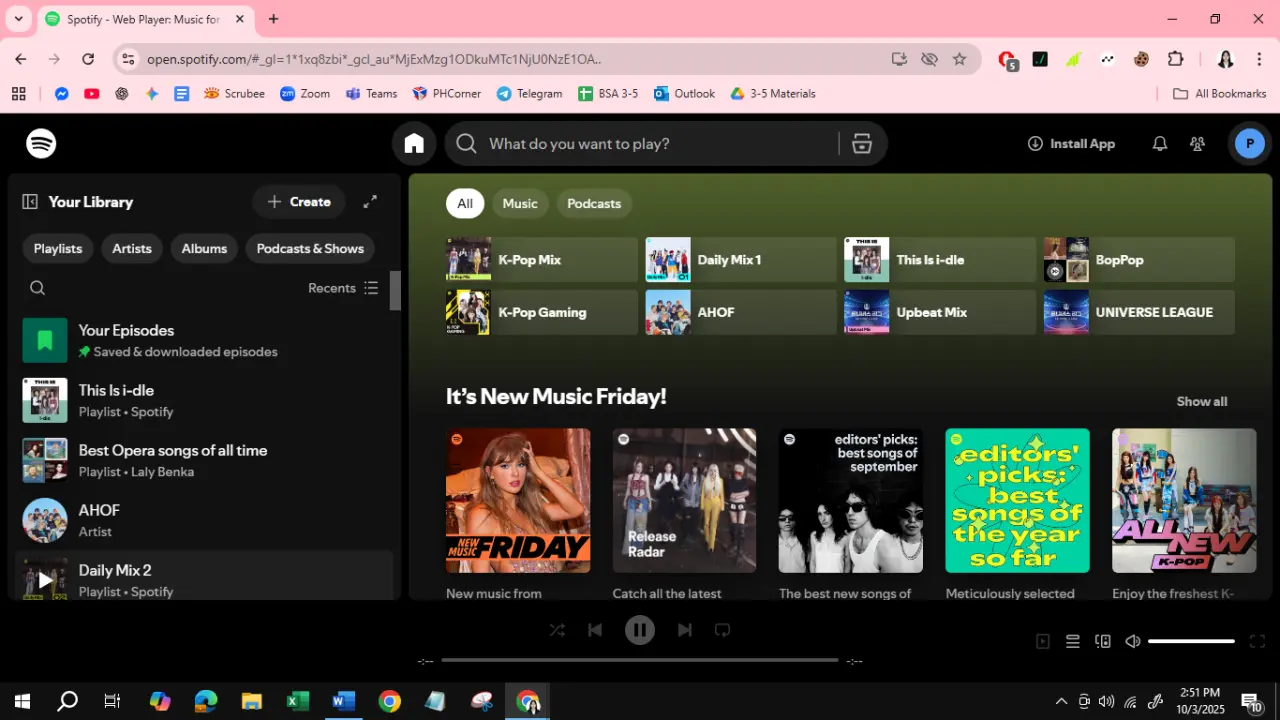The height and width of the screenshot is (720, 1280).
Task: Filter library by Podcasts & Shows
Action: click(x=310, y=249)
